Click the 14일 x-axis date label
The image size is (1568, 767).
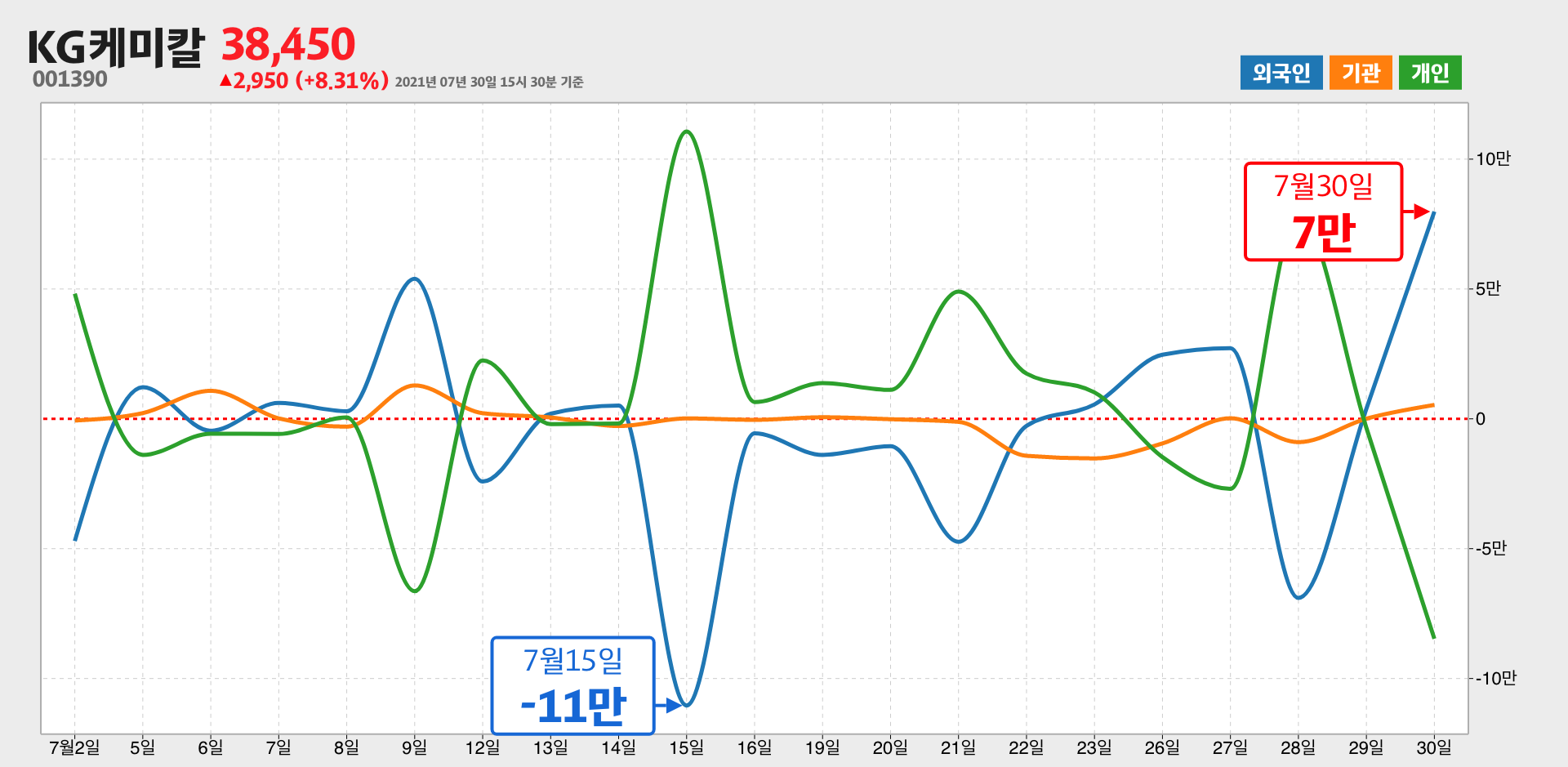click(618, 747)
